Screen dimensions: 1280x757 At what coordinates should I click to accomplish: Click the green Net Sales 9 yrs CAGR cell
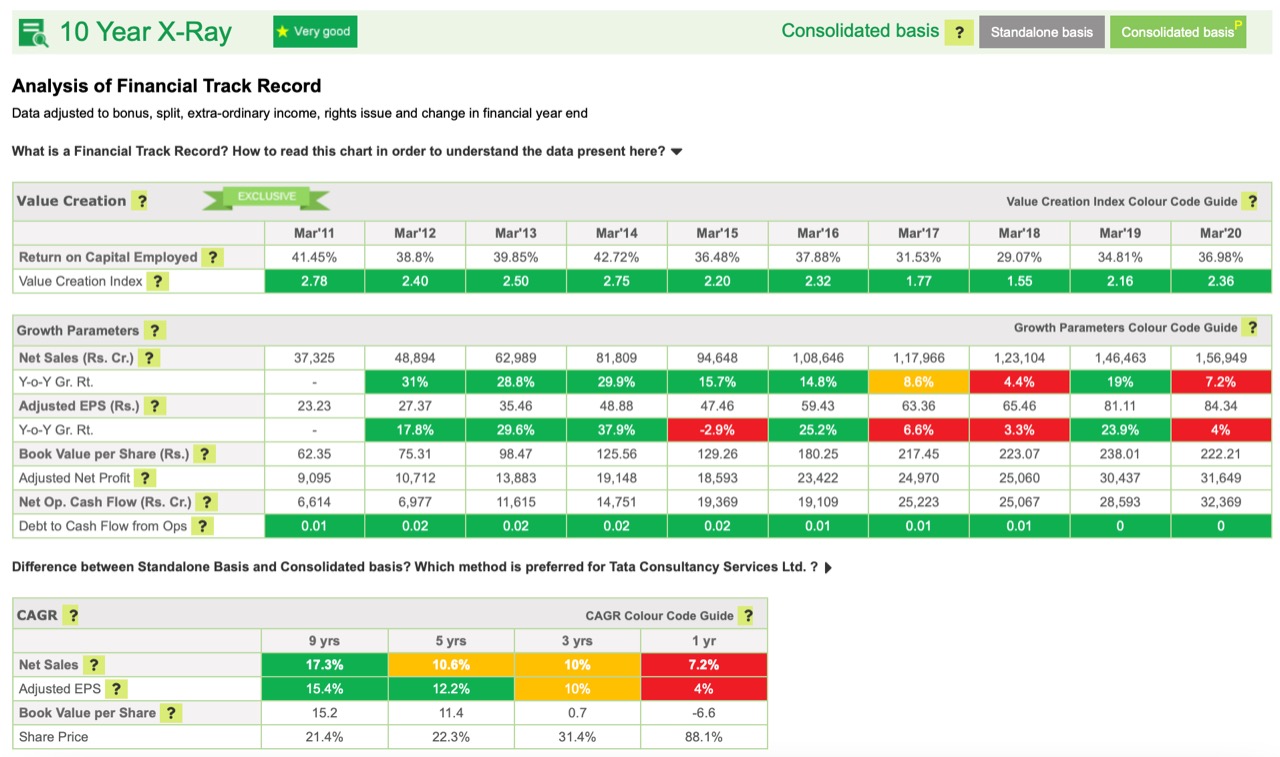[x=324, y=664]
